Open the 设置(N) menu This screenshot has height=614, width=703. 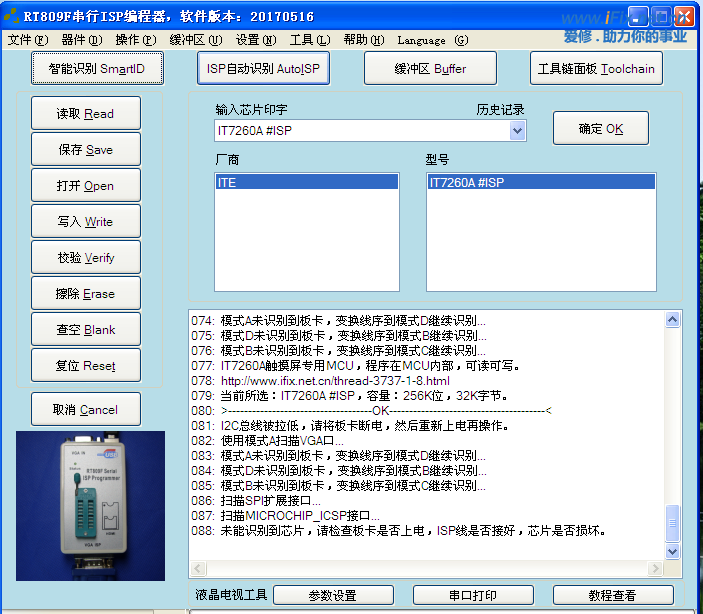click(x=256, y=40)
